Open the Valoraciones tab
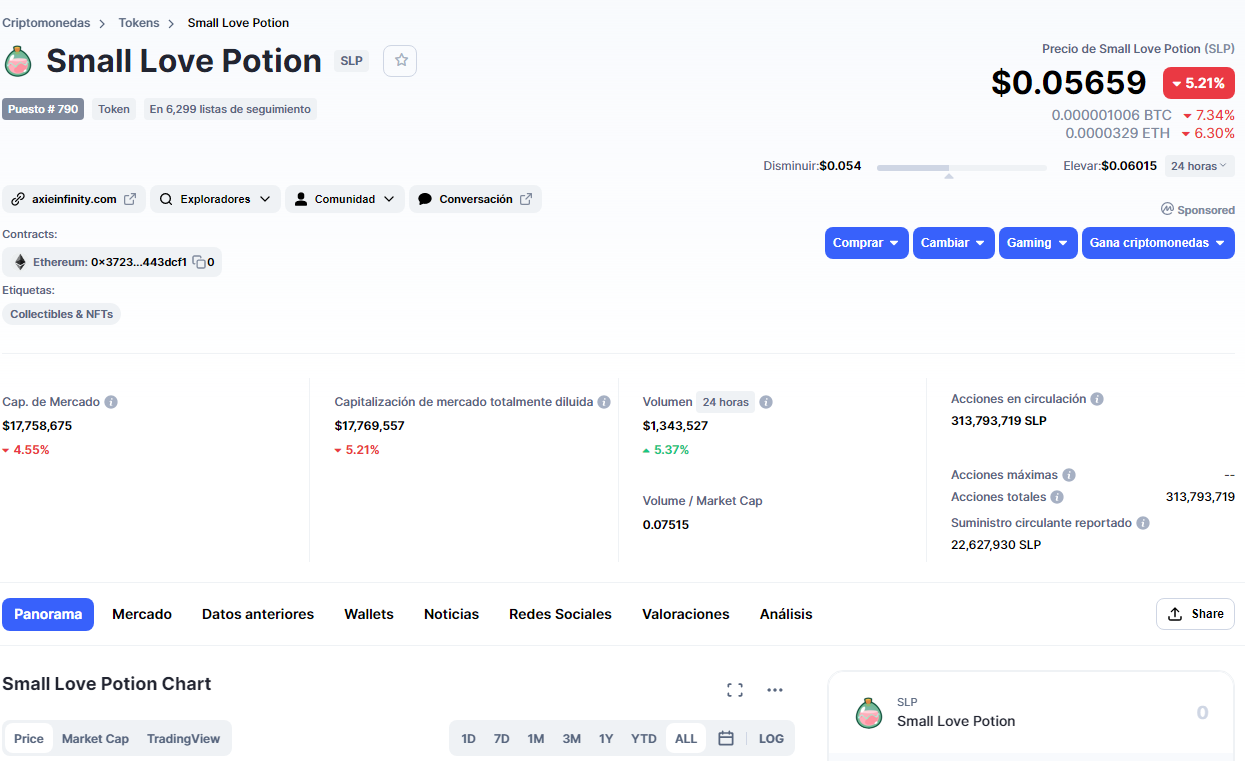This screenshot has width=1245, height=761. pyautogui.click(x=686, y=614)
